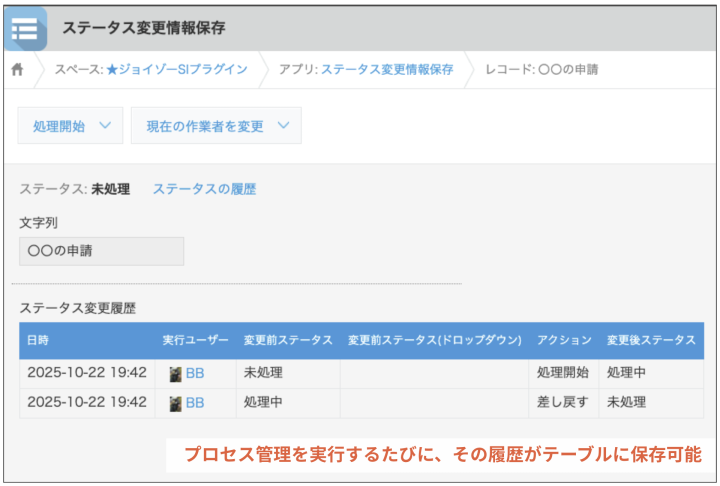The height and width of the screenshot is (486, 720).
Task: Open user BB name link in first row
Action: 195,373
